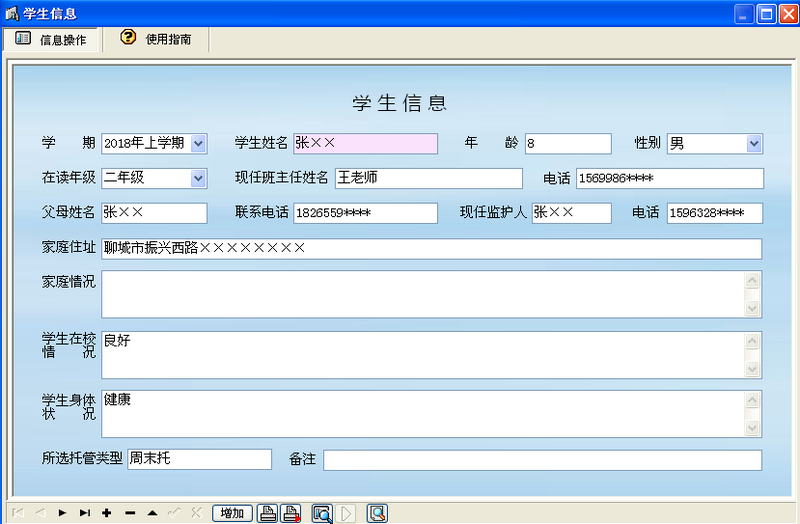
Task: Click the 学生姓名 input field
Action: (x=365, y=143)
